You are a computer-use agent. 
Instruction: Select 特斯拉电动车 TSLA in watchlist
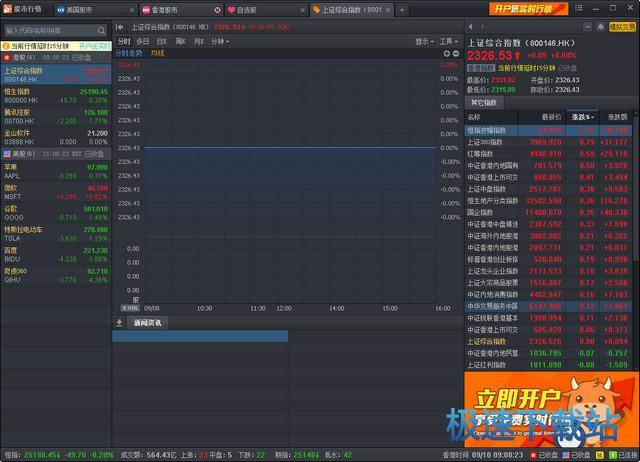click(56, 233)
